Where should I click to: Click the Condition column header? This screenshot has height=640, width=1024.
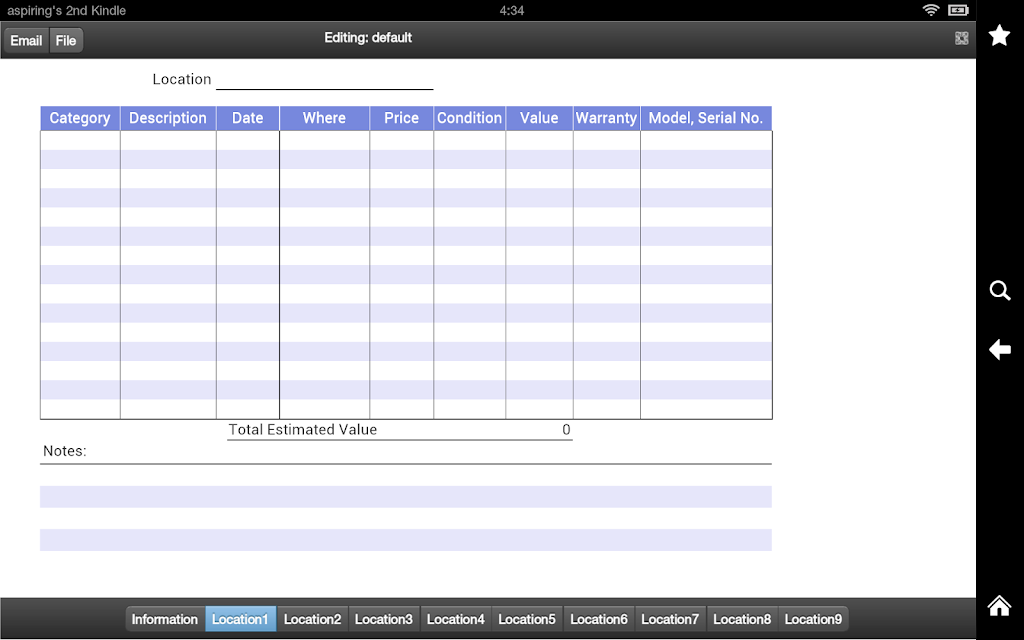[470, 118]
